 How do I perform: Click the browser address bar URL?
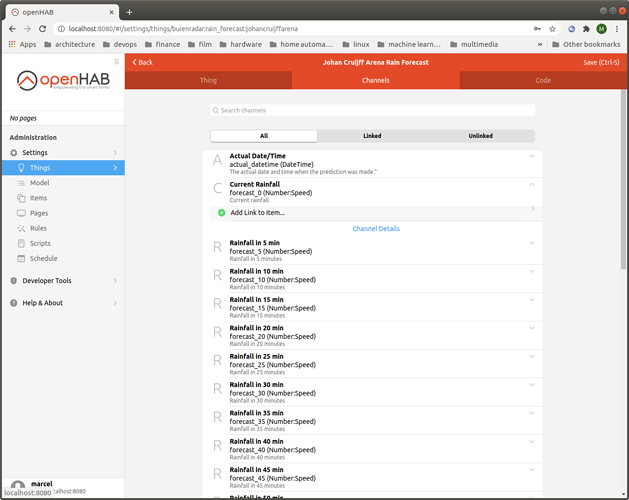click(x=183, y=29)
